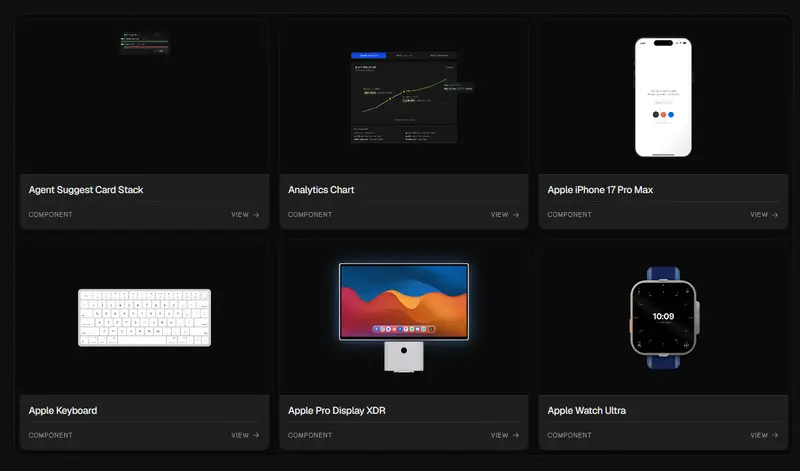Screen dimensions: 800x471
Task: Select the 'Apple Watch Ultra' title
Action: coord(587,411)
